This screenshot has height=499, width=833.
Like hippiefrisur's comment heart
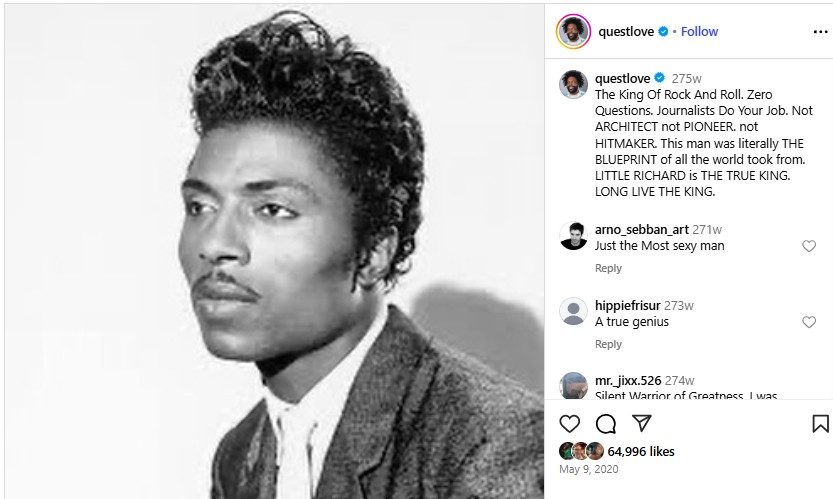(x=809, y=322)
